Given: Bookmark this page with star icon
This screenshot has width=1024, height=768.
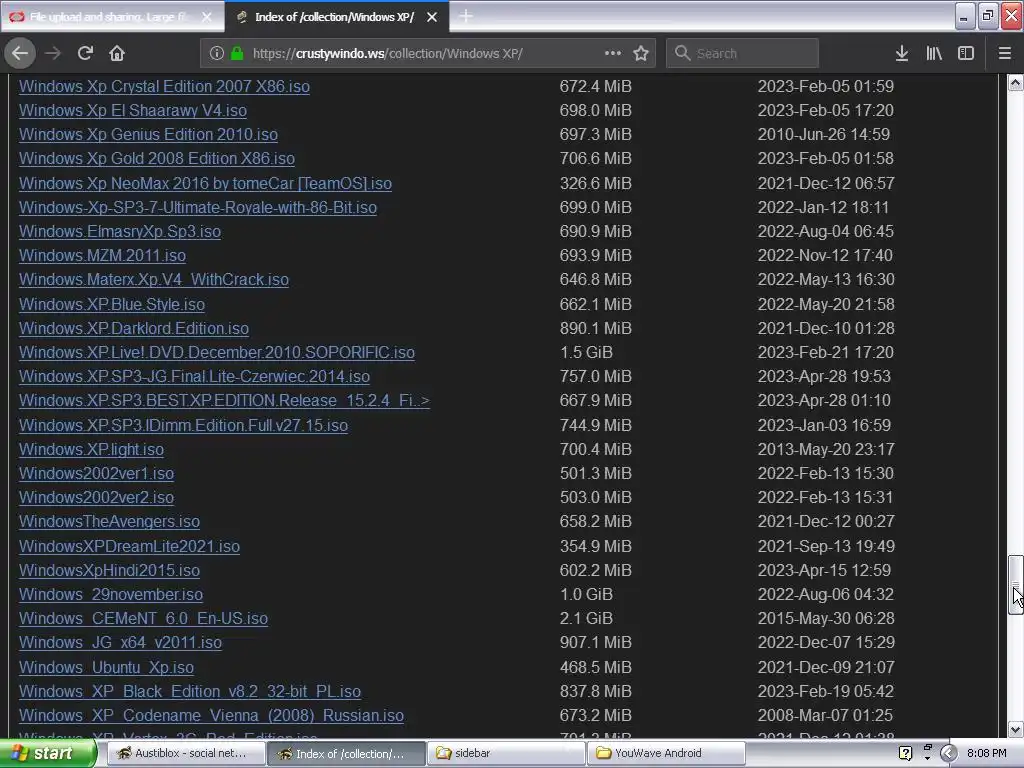Looking at the screenshot, I should [641, 53].
